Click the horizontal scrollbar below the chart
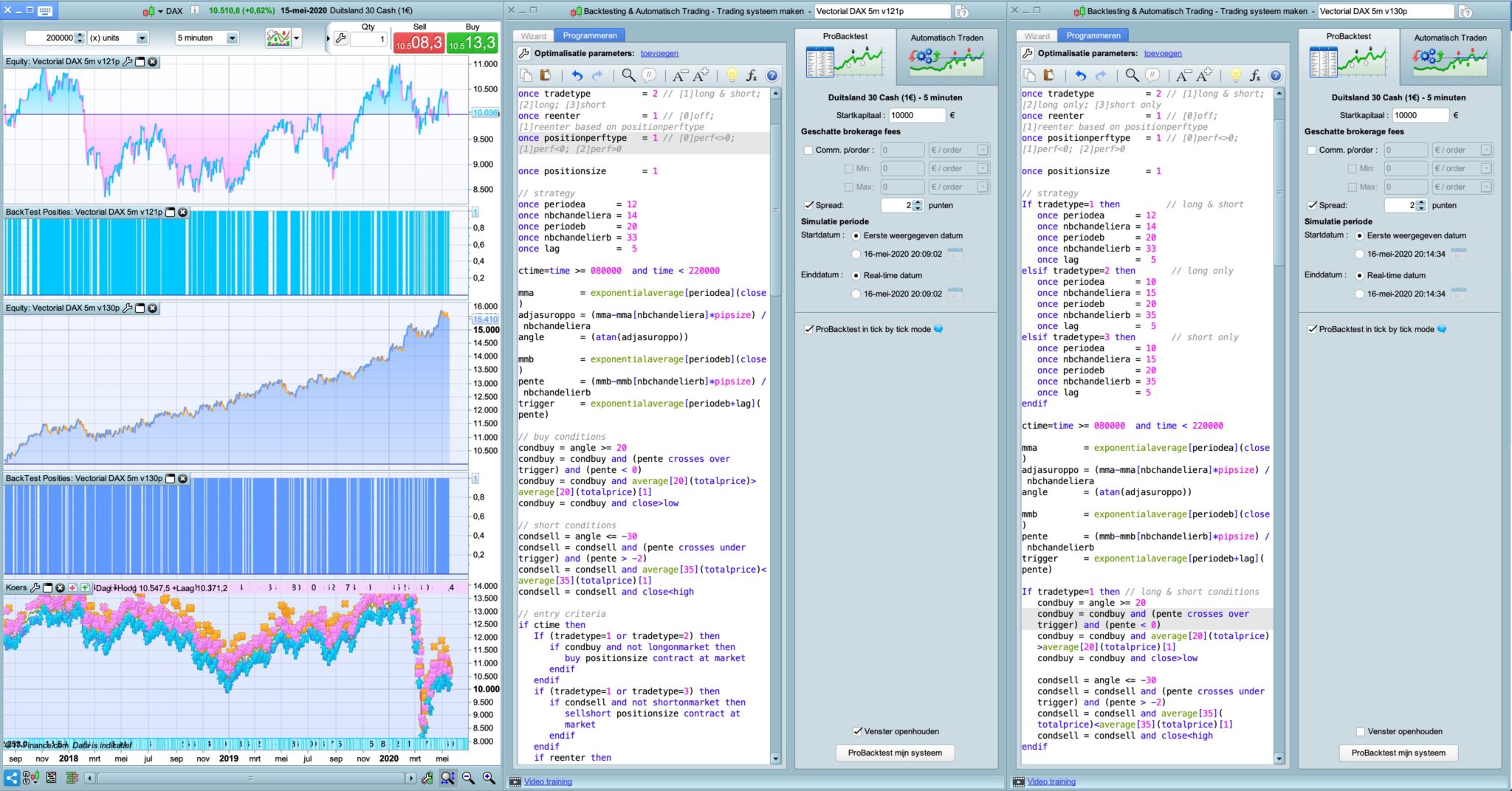This screenshot has width=1512, height=791. tap(251, 778)
